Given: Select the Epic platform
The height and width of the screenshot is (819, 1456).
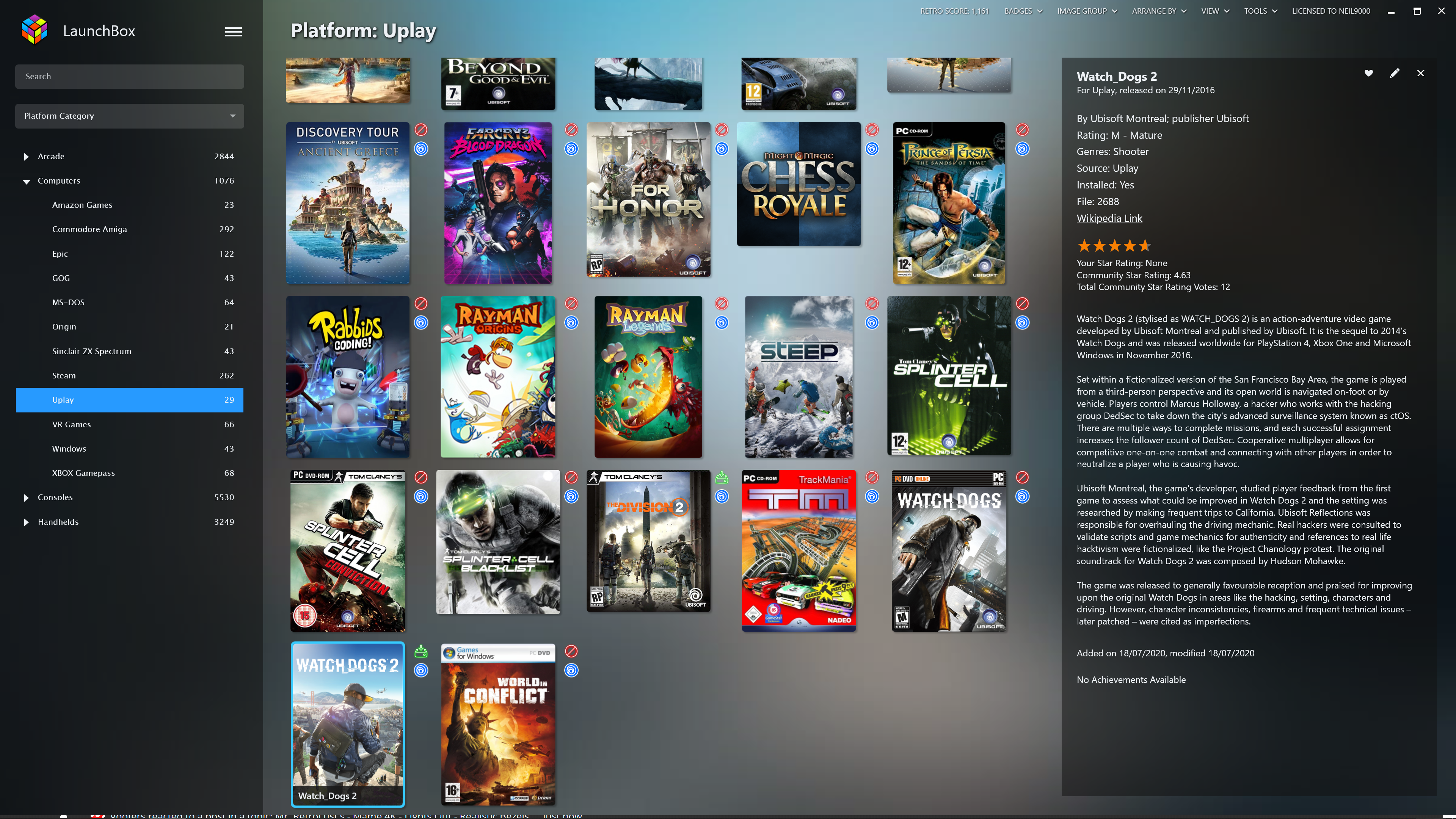Looking at the screenshot, I should 129,254.
